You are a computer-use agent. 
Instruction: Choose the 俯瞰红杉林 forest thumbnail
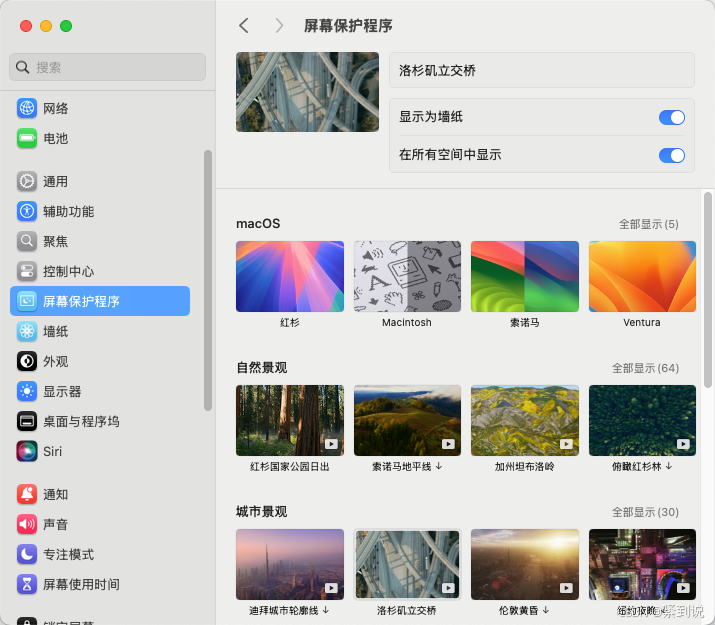point(642,420)
